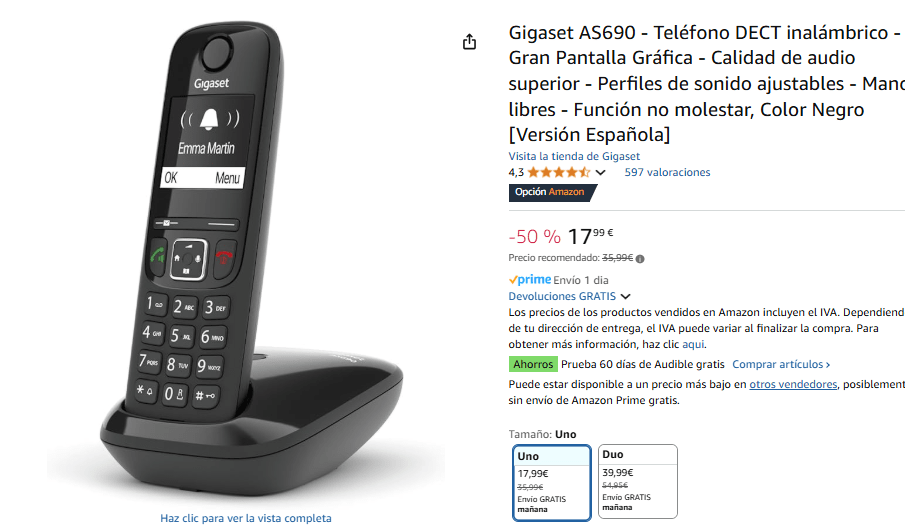The width and height of the screenshot is (905, 530).
Task: Click the info icon next to Precio recomendado
Action: coord(640,259)
